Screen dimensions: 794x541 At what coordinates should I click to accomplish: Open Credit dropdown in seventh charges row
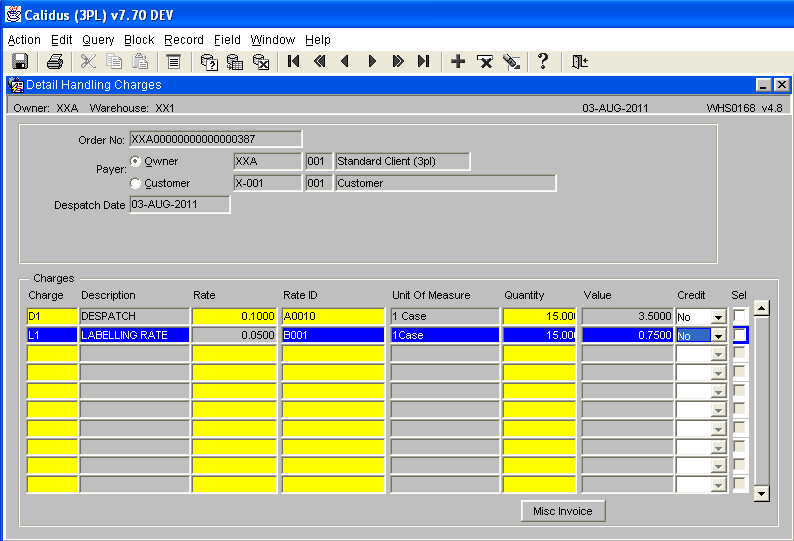coord(718,430)
